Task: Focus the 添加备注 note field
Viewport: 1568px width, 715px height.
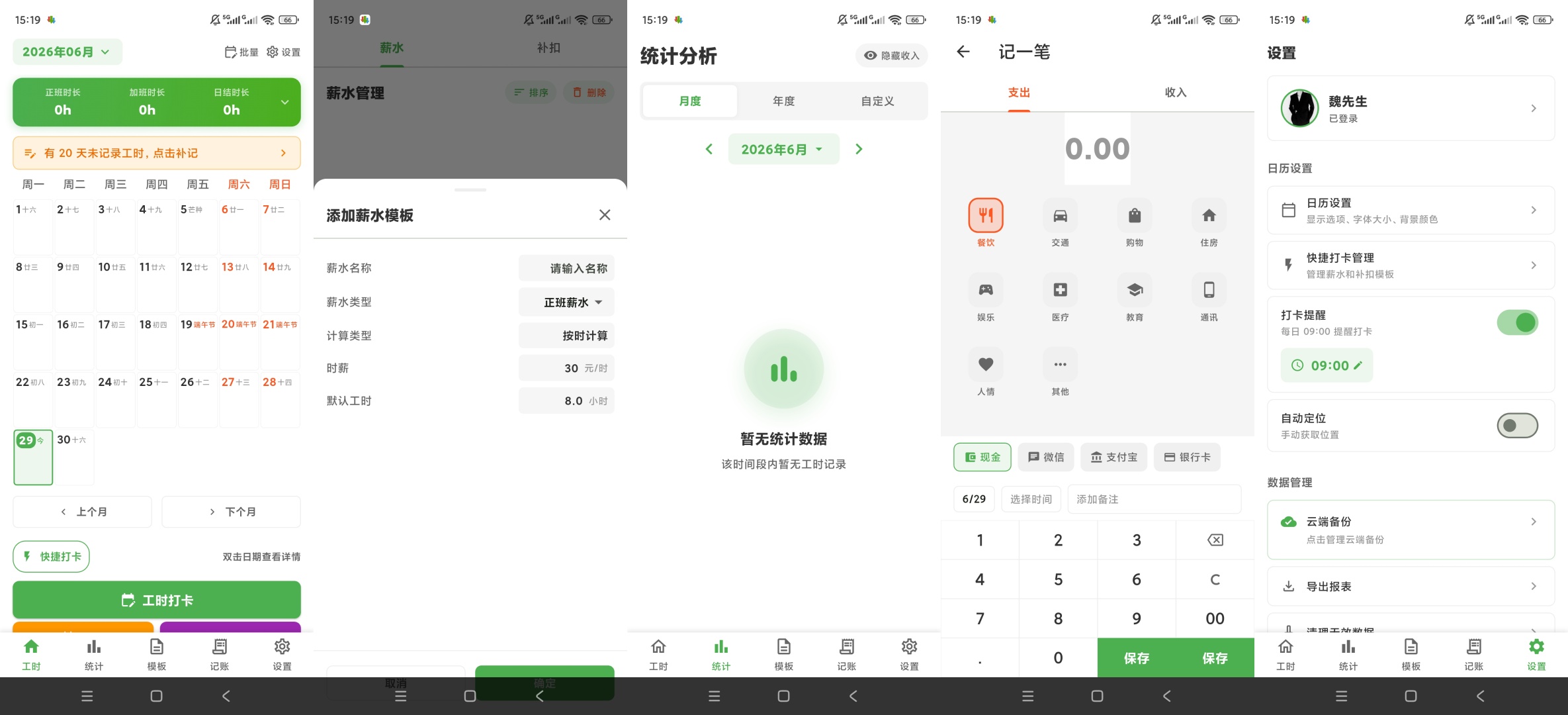Action: coord(1154,499)
